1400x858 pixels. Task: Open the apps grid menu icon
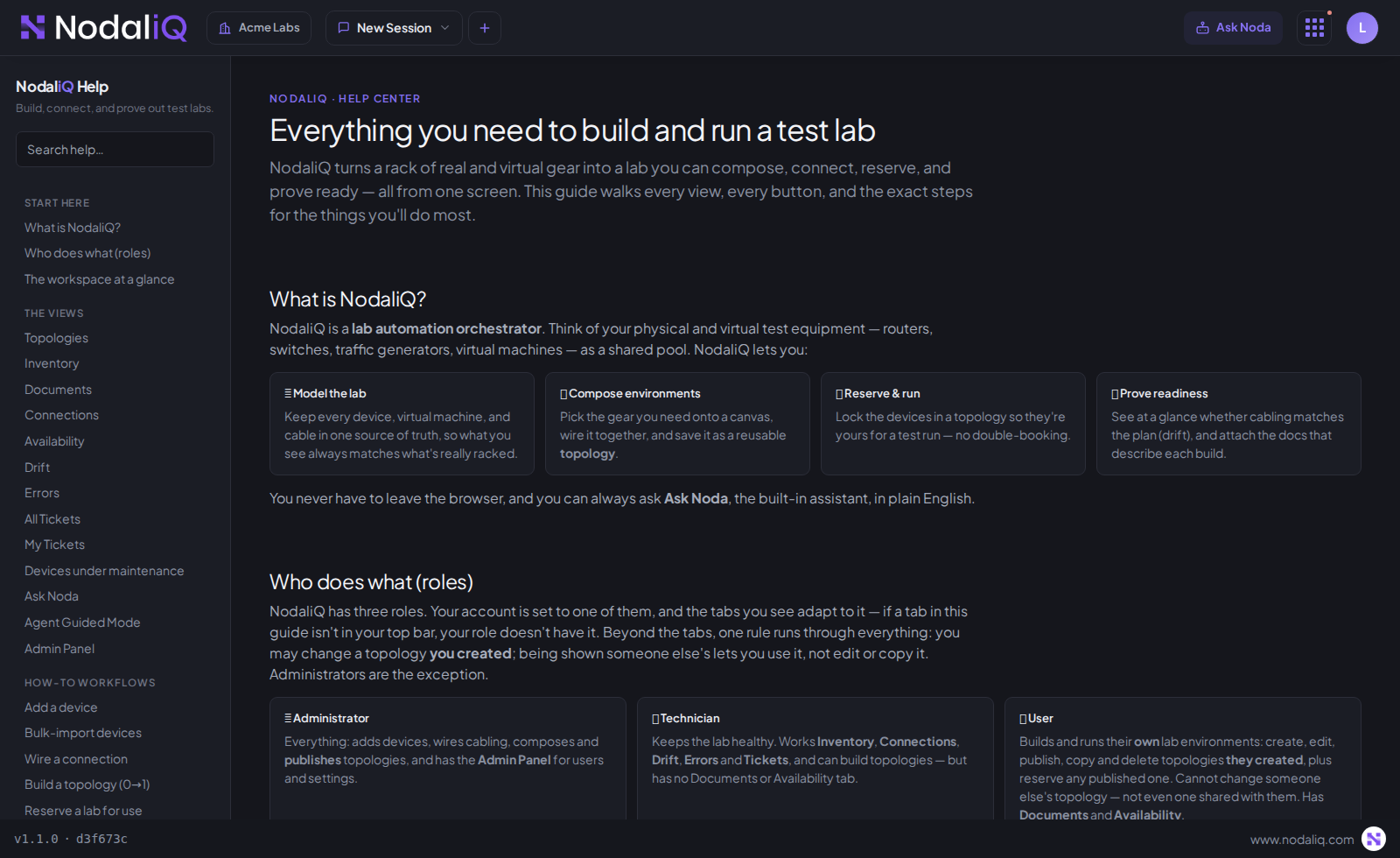coord(1314,28)
